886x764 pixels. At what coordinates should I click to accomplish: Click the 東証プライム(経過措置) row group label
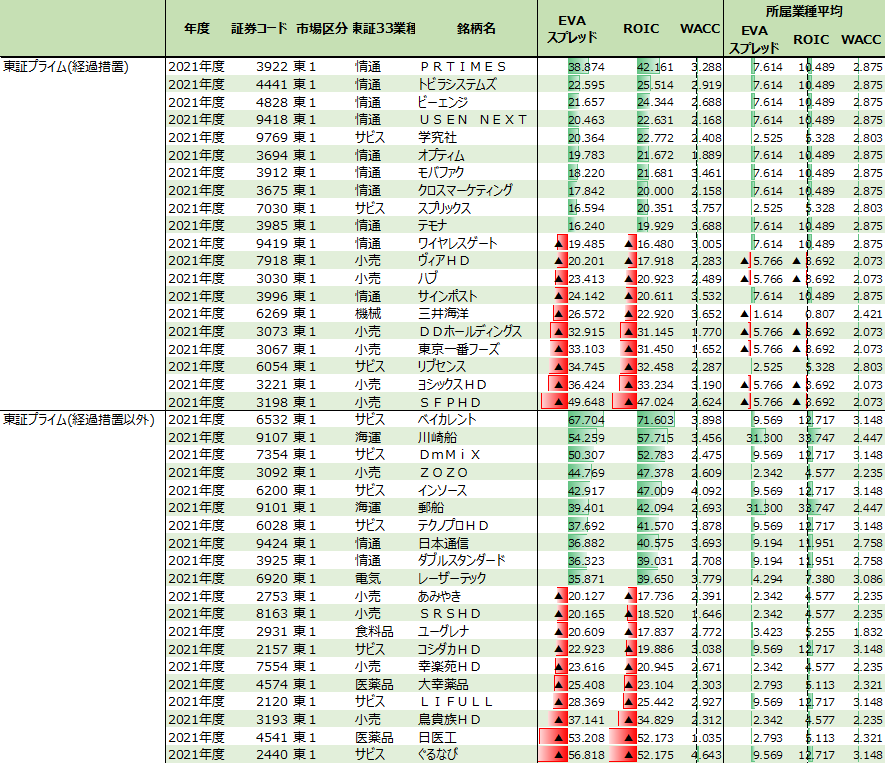(68, 66)
